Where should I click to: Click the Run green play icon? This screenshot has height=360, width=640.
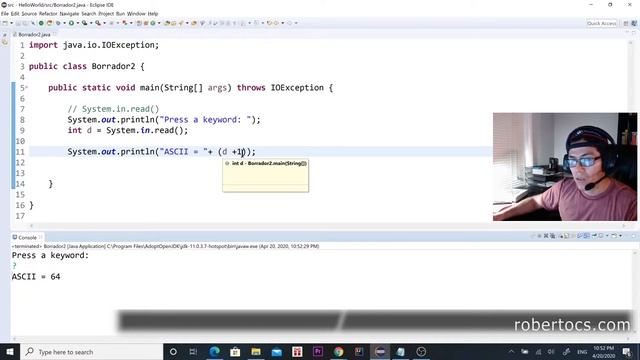coord(71,23)
